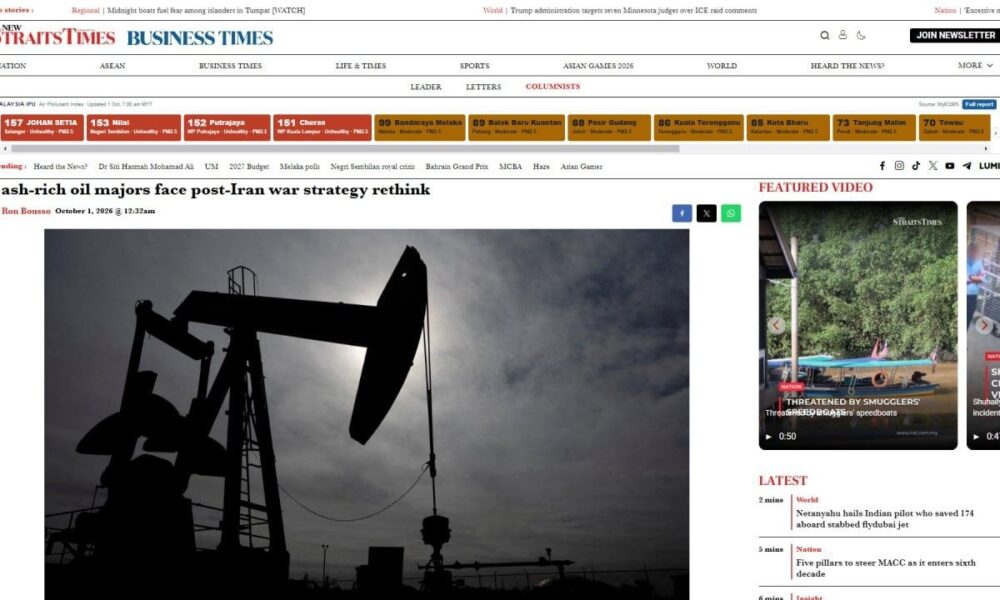1000x600 pixels.
Task: Expand the MORE navigation dropdown
Action: tap(975, 65)
